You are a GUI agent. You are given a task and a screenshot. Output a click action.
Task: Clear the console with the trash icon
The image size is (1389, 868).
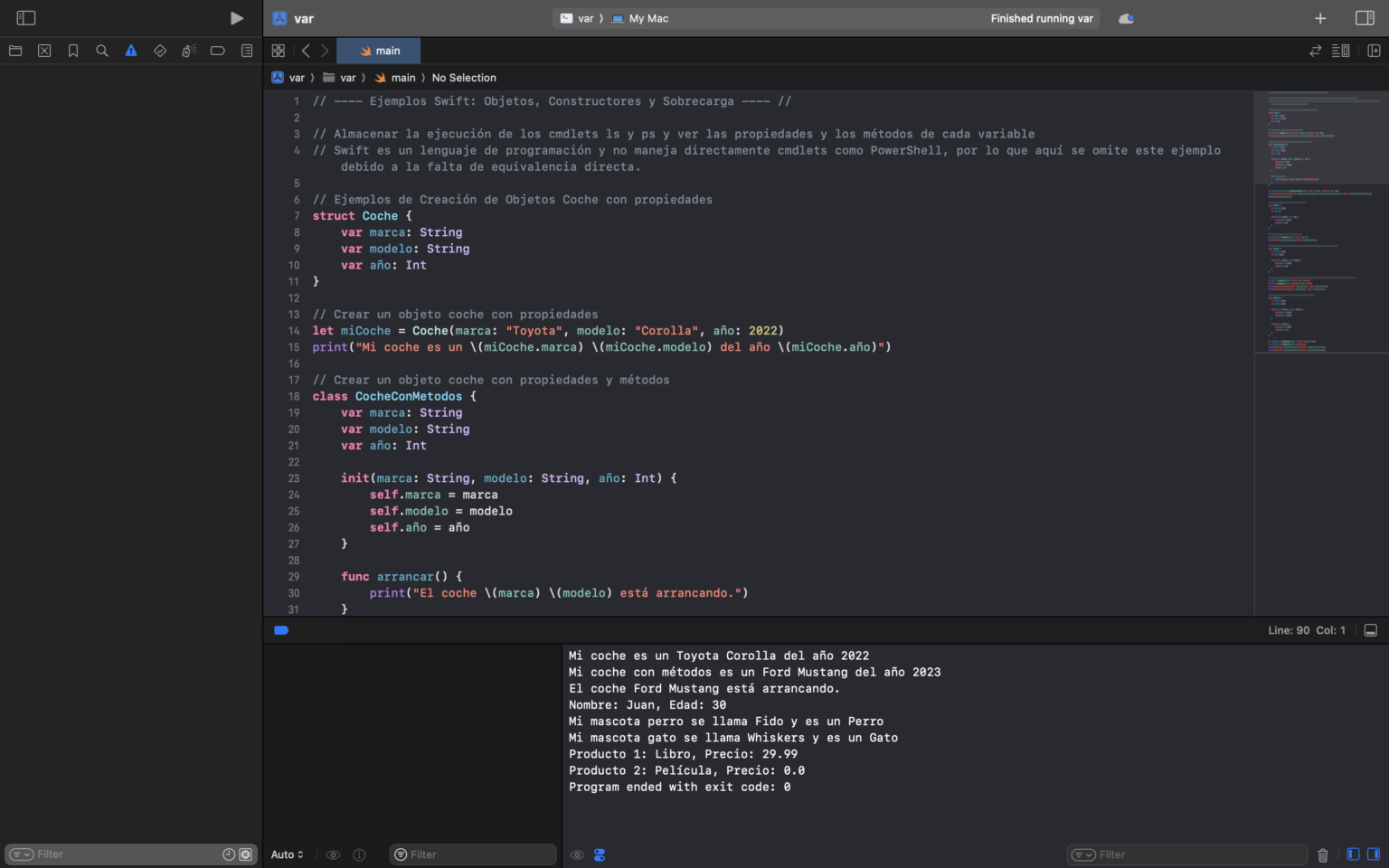pyautogui.click(x=1323, y=854)
